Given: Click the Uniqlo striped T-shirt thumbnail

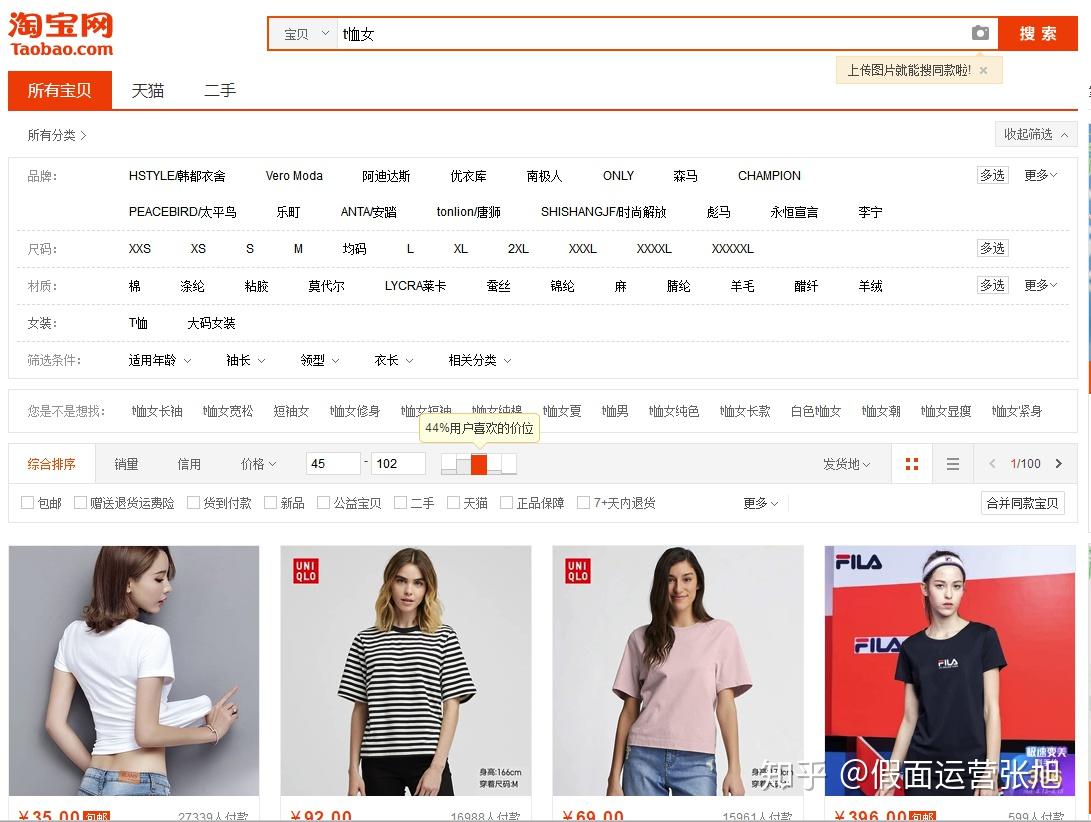Looking at the screenshot, I should [405, 670].
